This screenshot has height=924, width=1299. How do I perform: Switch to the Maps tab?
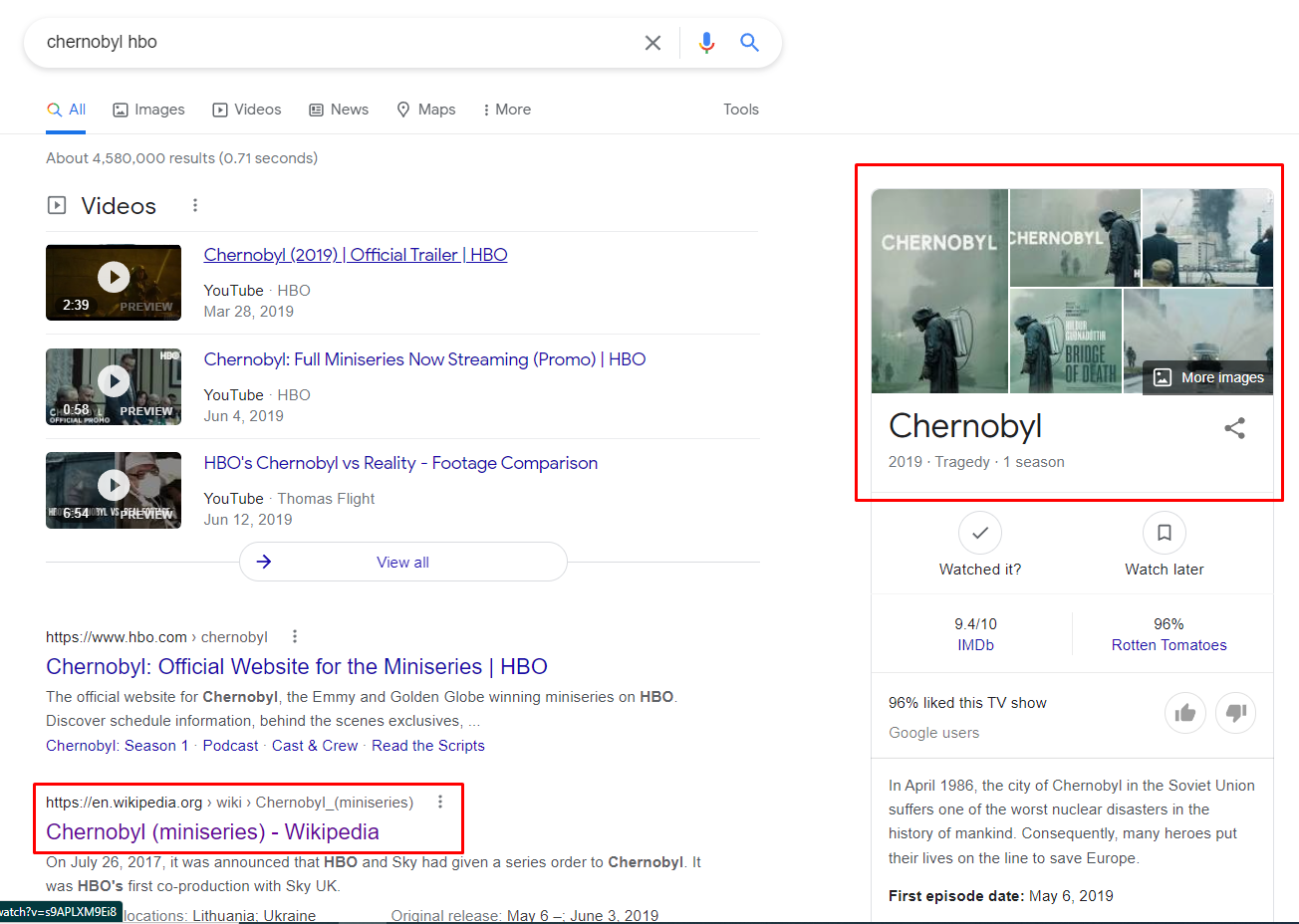tap(426, 110)
